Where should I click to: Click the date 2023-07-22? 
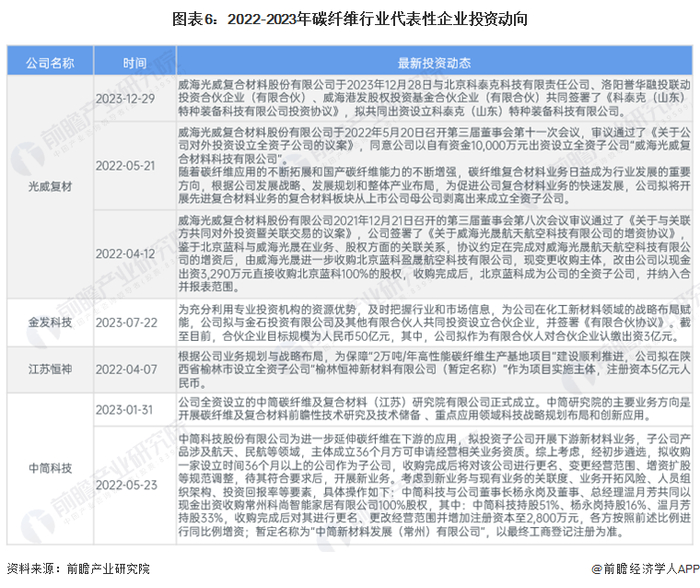126,322
